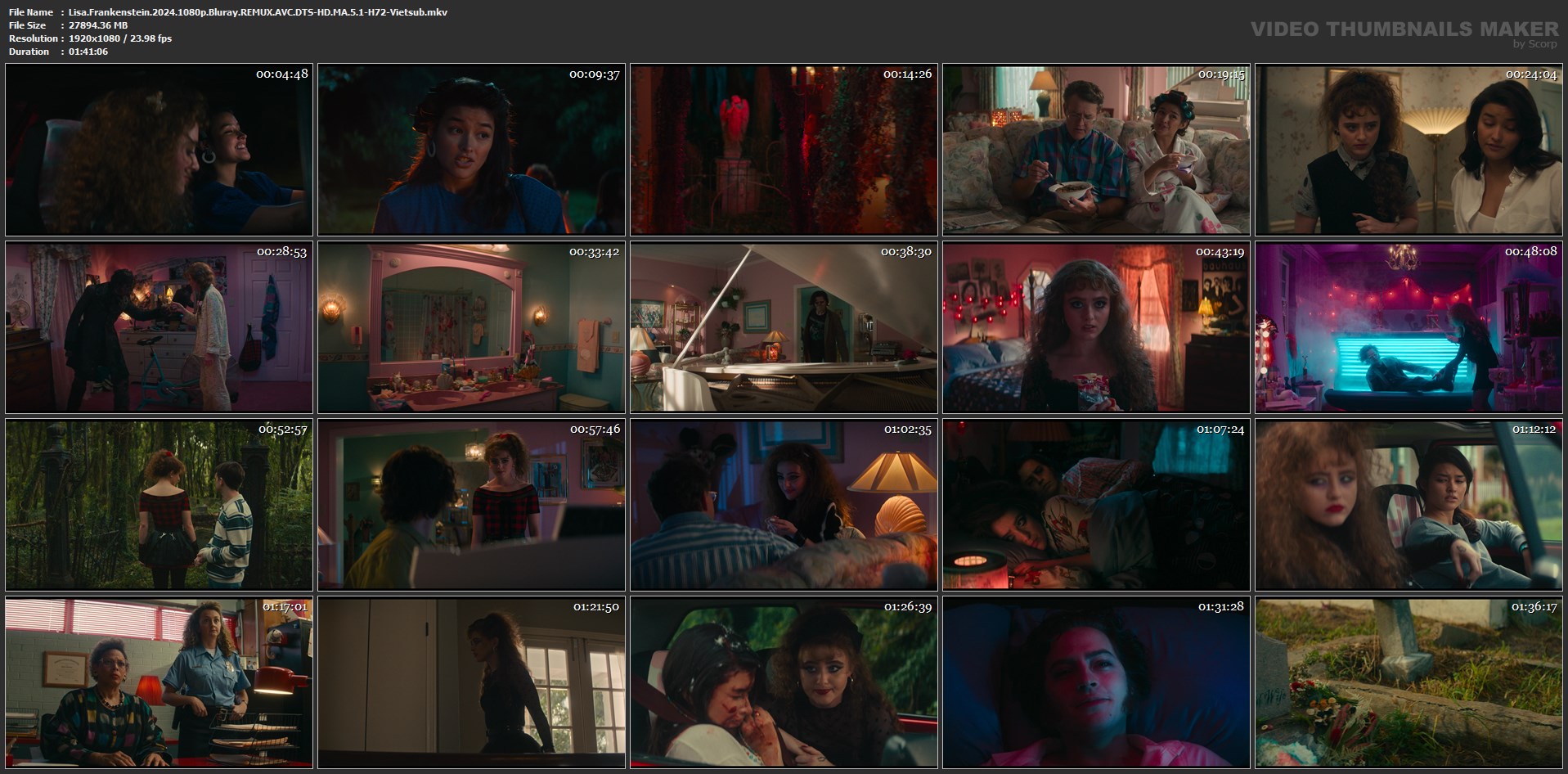
Task: Open the thumbnail at 00:57:46
Action: 471,505
